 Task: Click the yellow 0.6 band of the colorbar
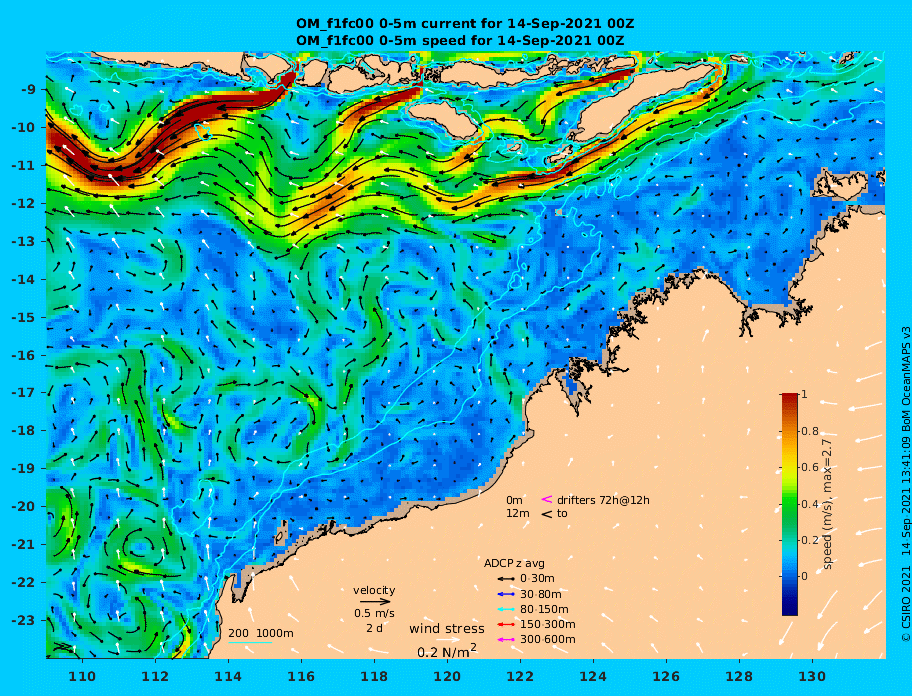tap(790, 467)
